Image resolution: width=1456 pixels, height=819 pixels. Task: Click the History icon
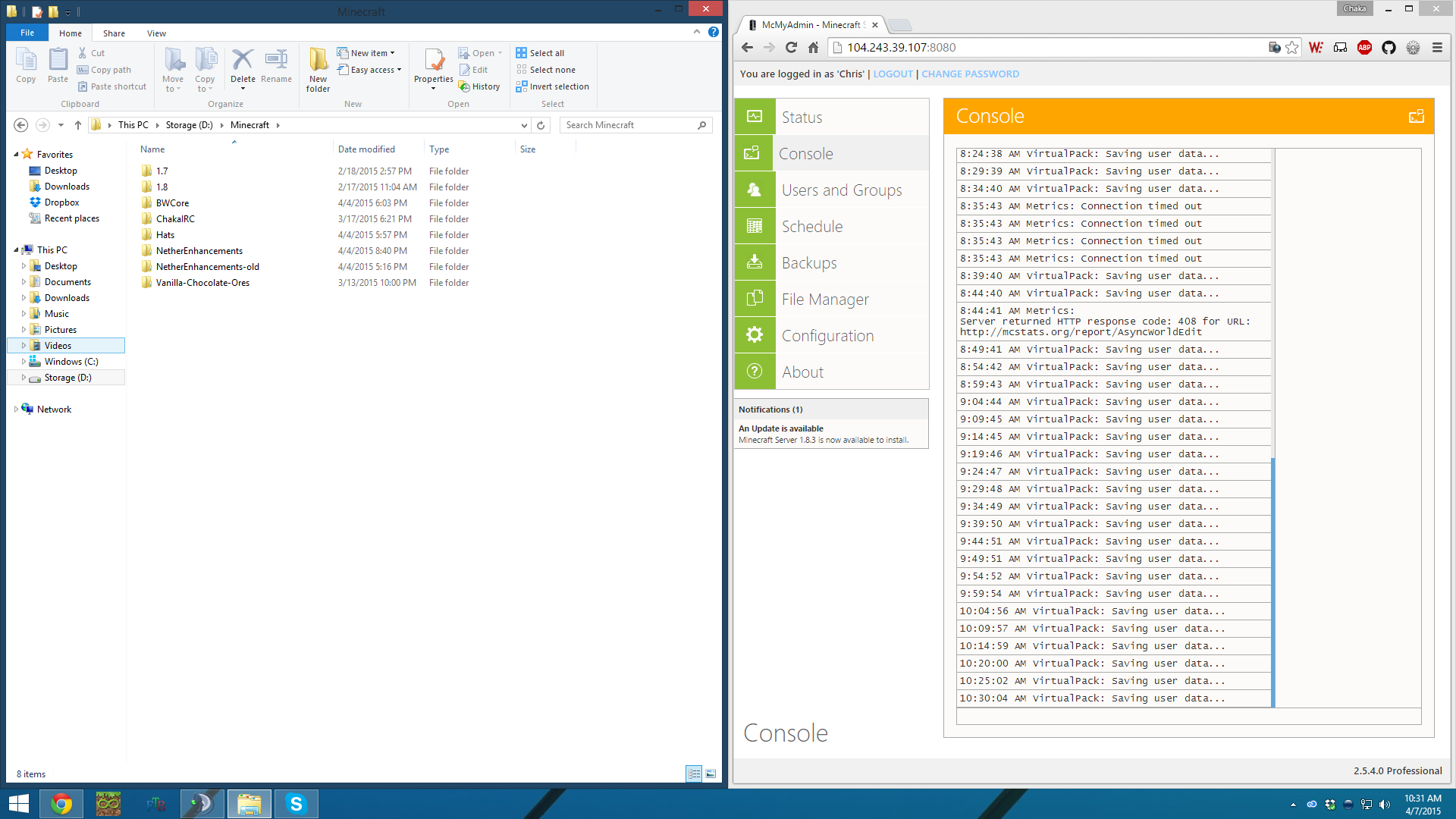pyautogui.click(x=464, y=86)
